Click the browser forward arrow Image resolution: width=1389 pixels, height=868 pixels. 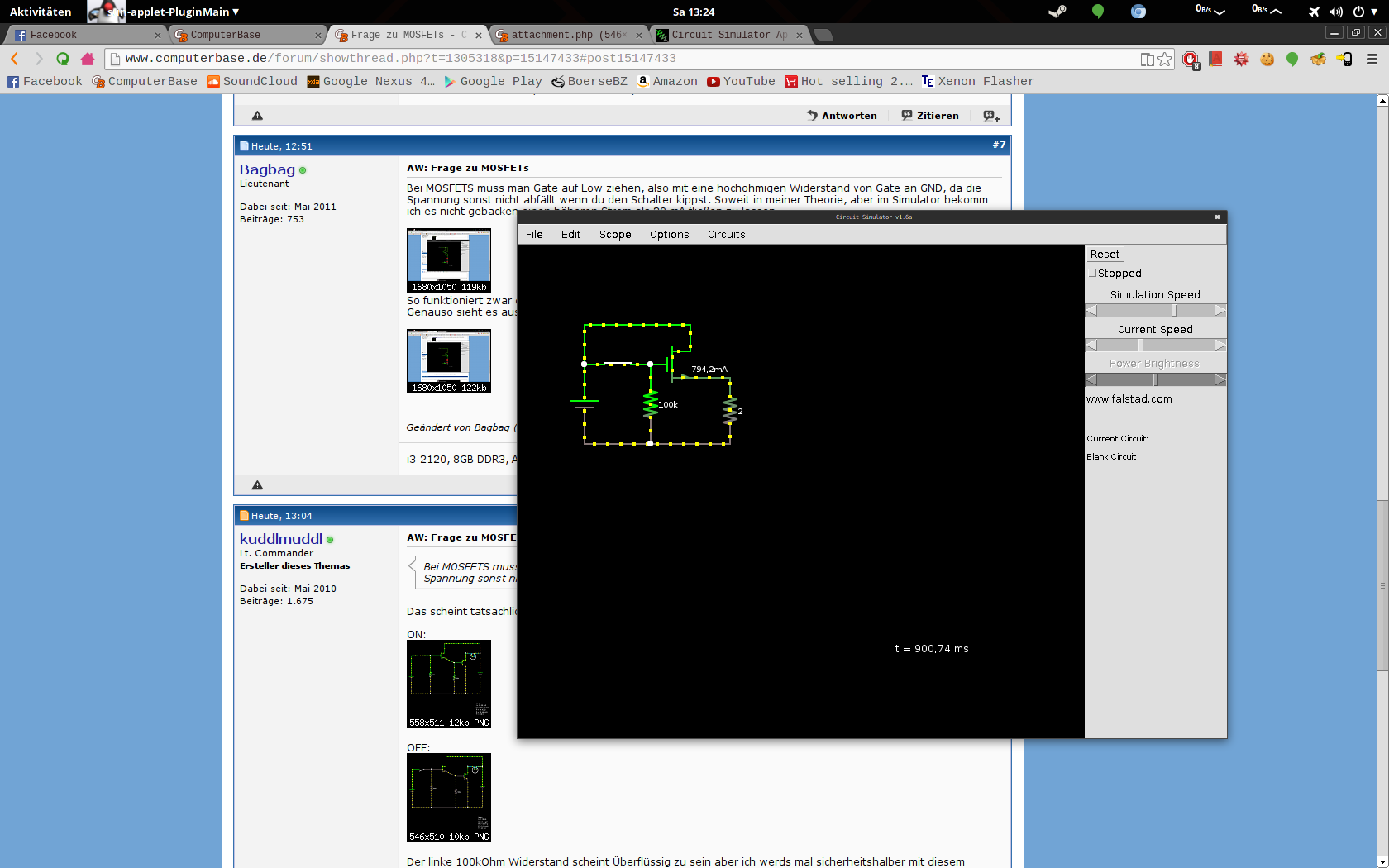[x=39, y=59]
